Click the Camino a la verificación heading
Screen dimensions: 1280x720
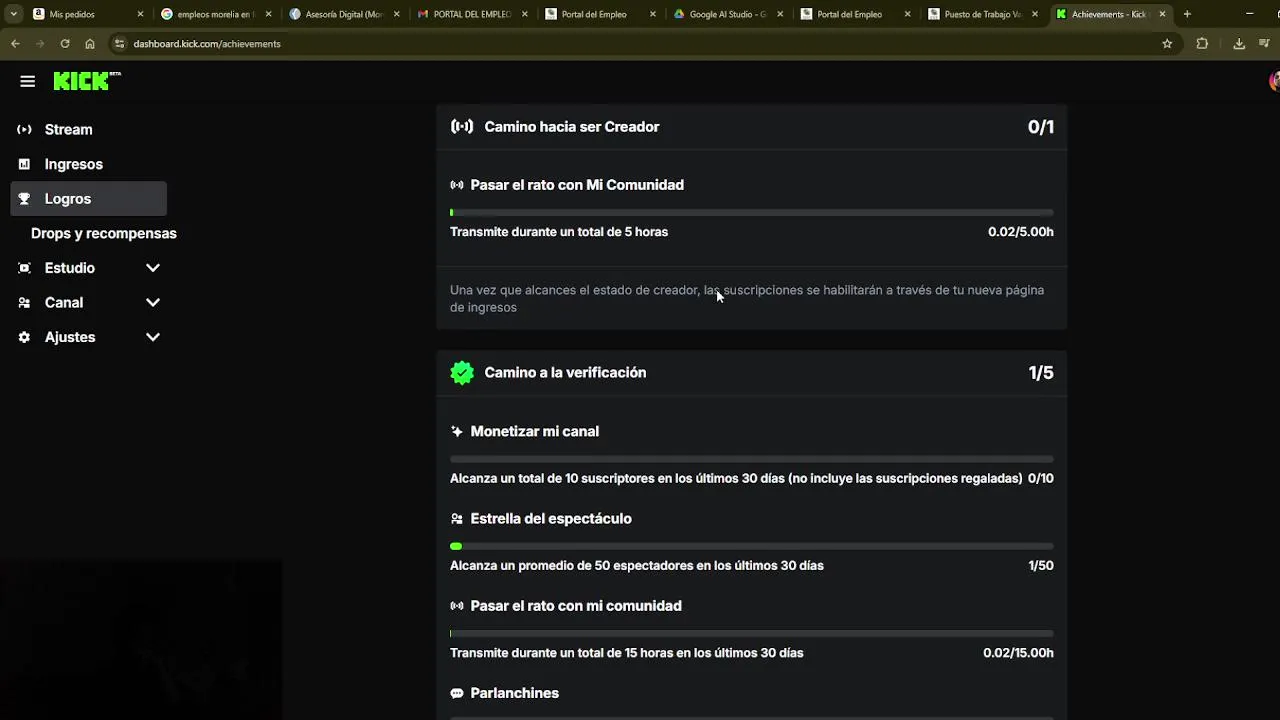[565, 372]
